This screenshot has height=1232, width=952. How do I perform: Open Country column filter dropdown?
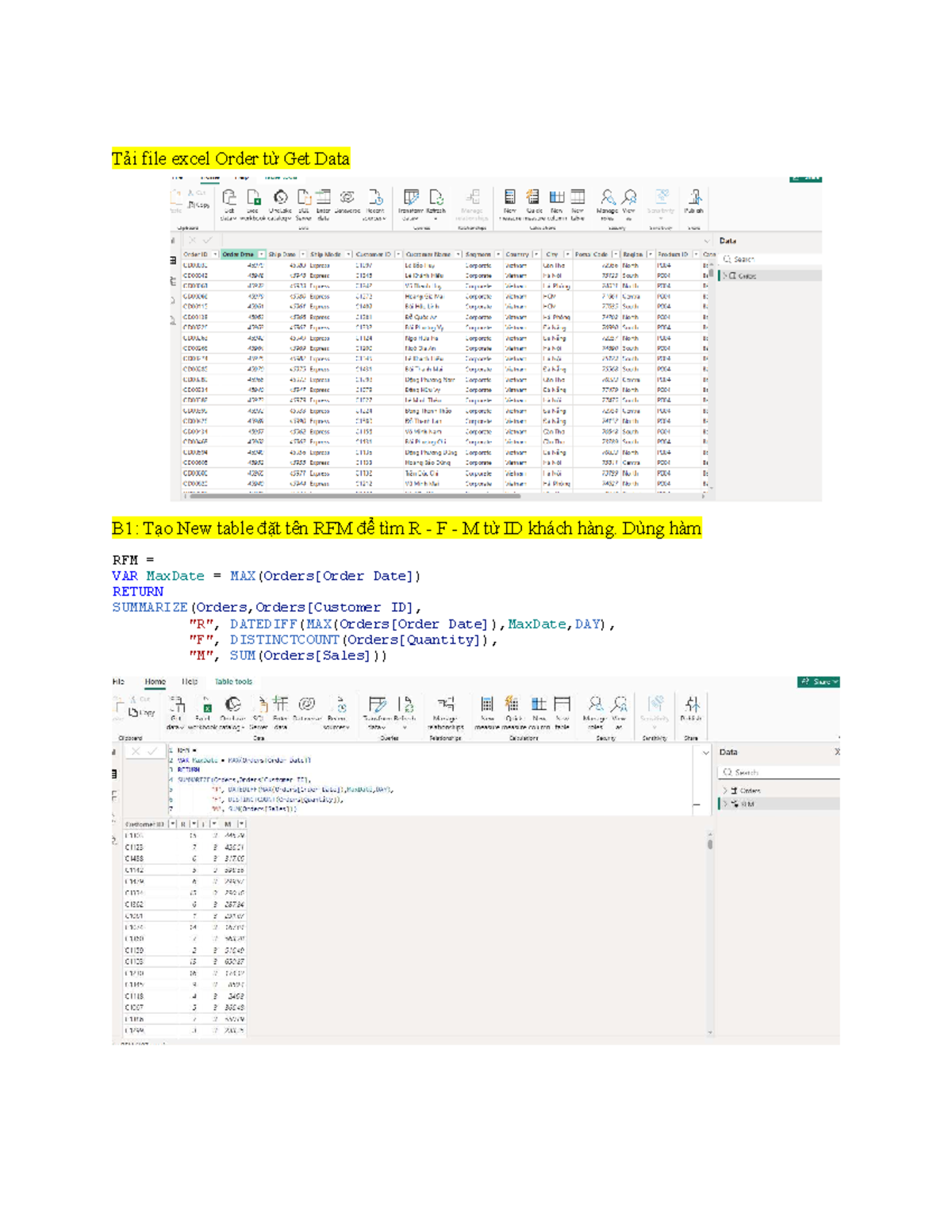[535, 255]
